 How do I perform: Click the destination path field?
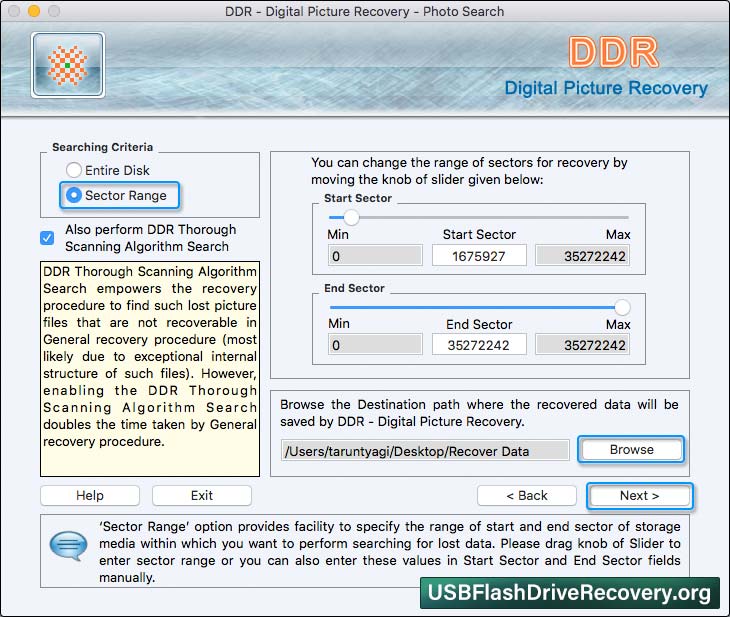(x=425, y=451)
